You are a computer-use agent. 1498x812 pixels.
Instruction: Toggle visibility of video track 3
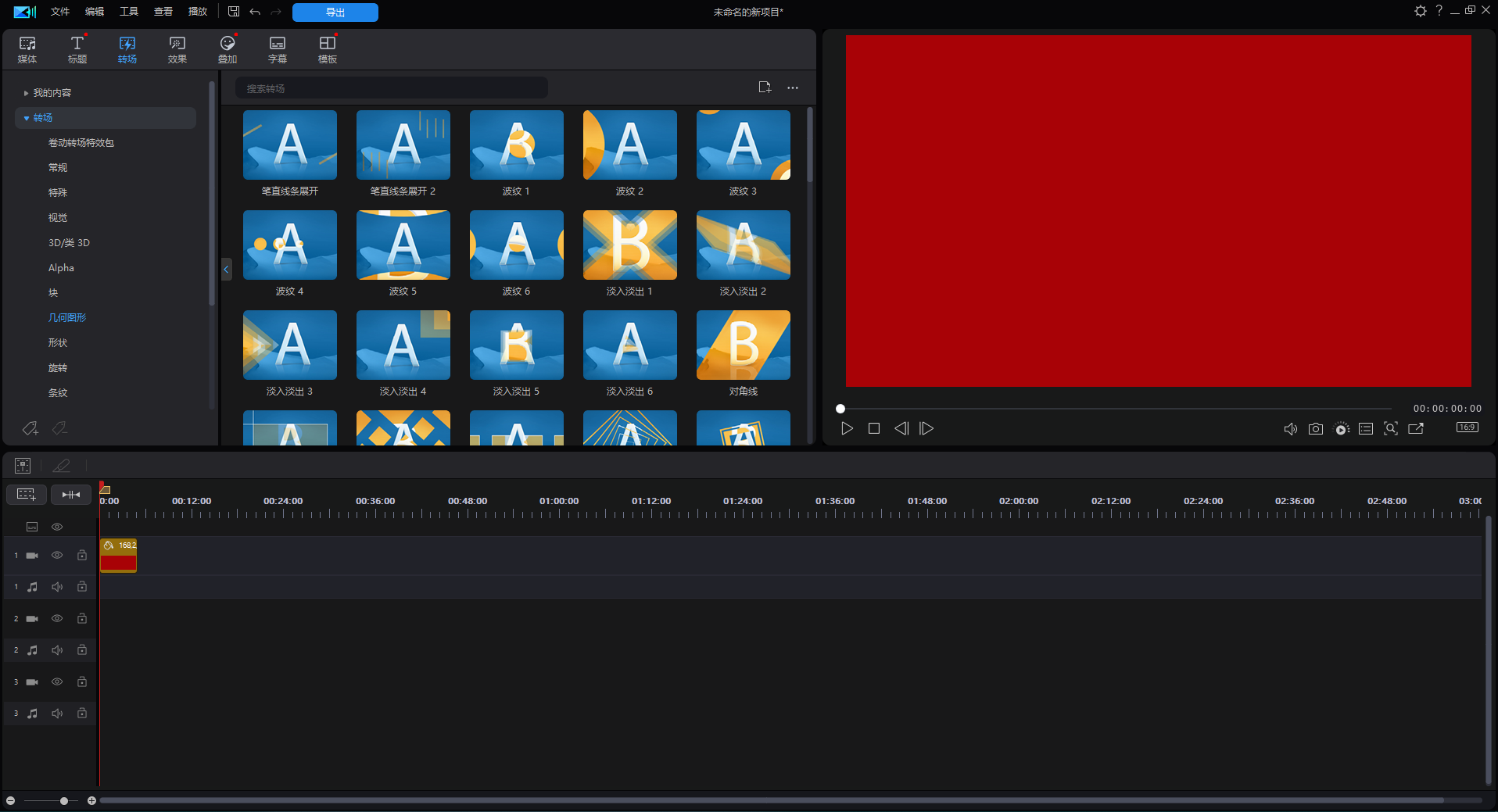coord(57,681)
